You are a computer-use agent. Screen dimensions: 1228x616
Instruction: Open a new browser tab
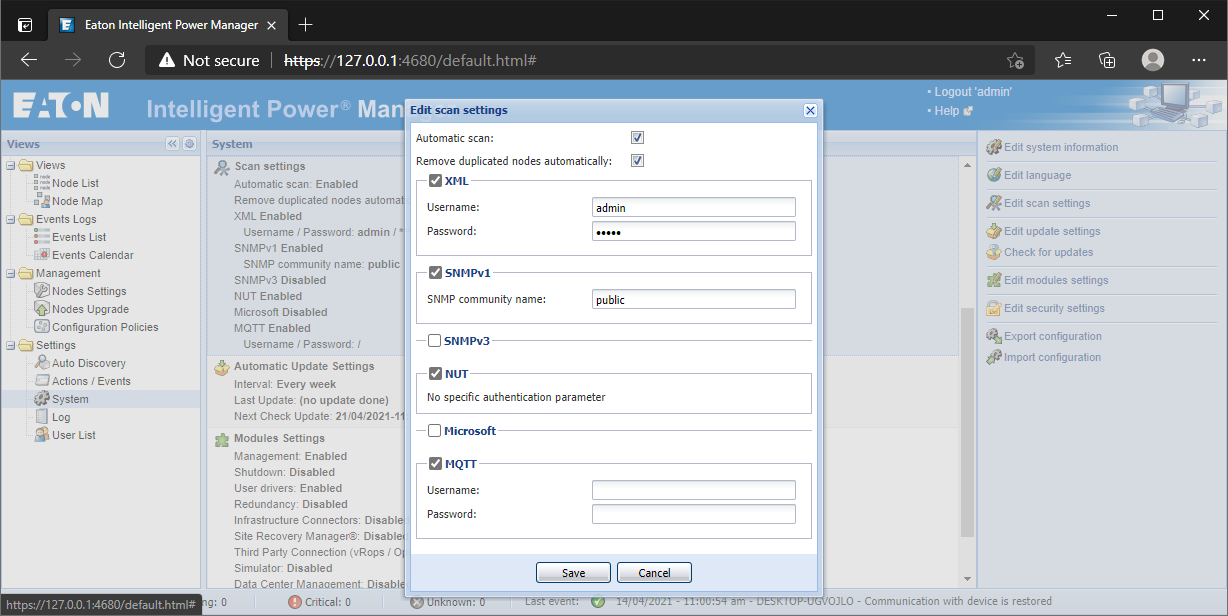coord(306,24)
